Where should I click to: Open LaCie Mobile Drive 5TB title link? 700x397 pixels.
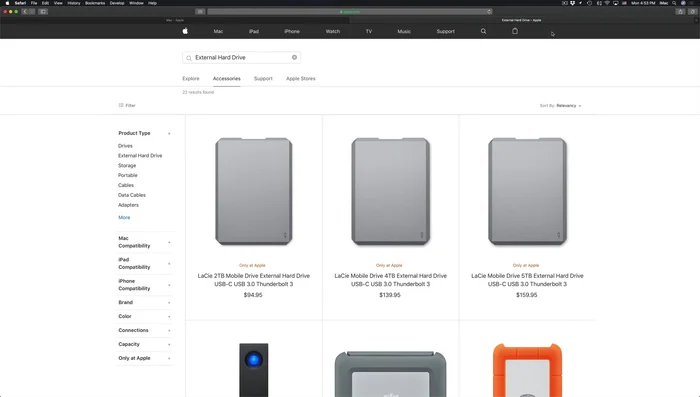click(x=527, y=280)
